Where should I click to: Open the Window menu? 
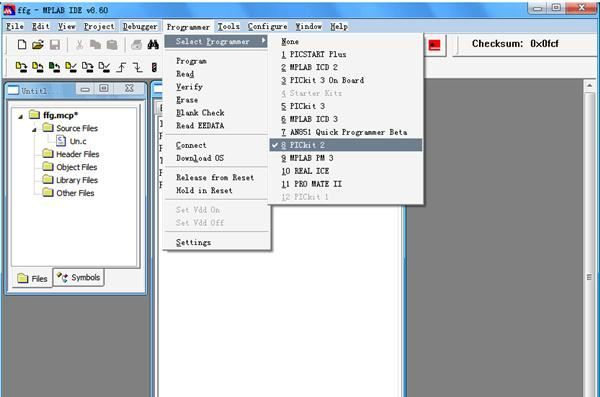tap(308, 26)
